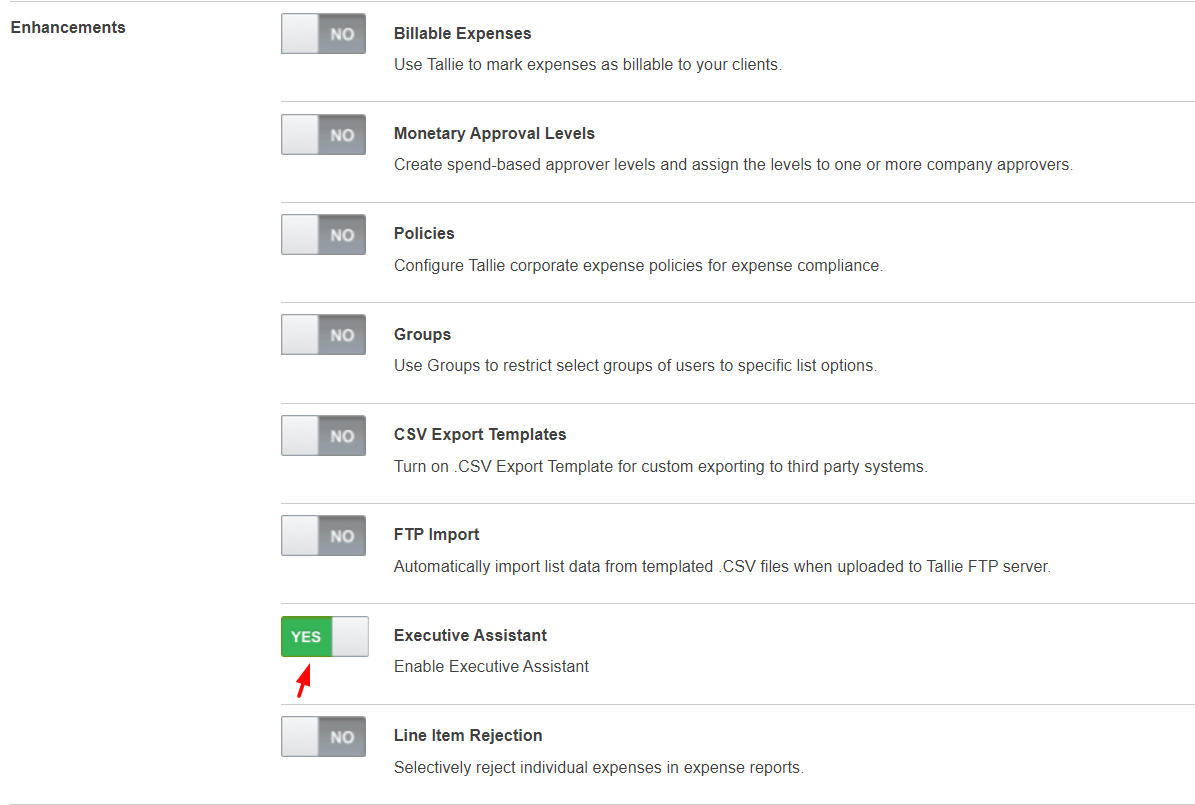The image size is (1195, 805).
Task: Click the Monetary Approval Levels title
Action: click(x=494, y=134)
